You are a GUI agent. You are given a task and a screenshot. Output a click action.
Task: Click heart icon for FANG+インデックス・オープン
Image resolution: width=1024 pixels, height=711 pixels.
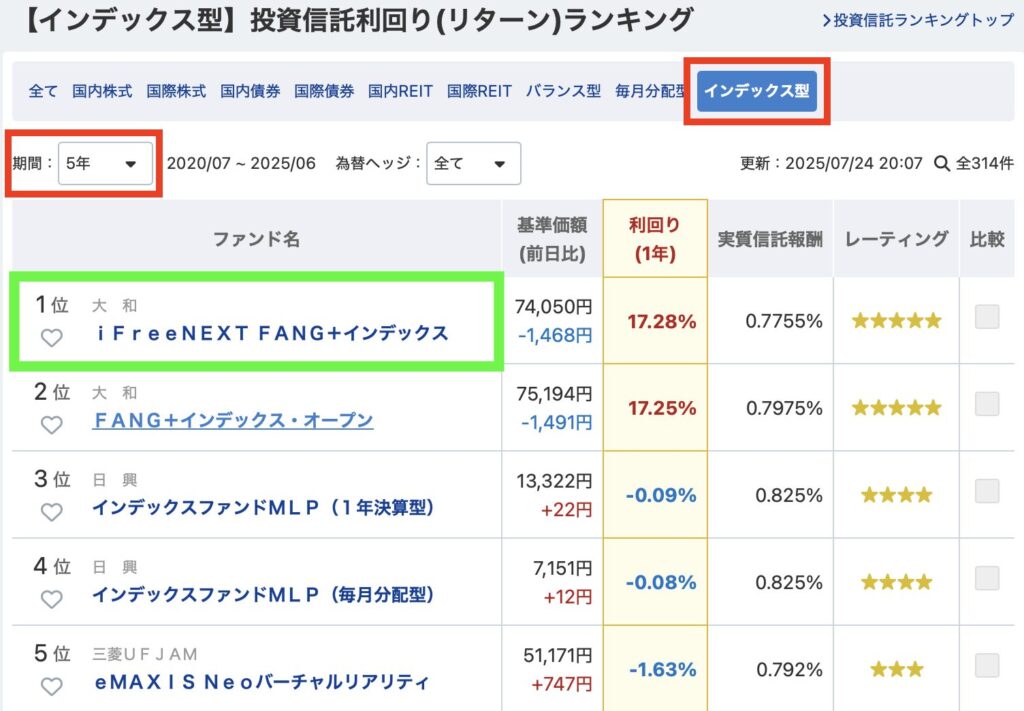51,425
